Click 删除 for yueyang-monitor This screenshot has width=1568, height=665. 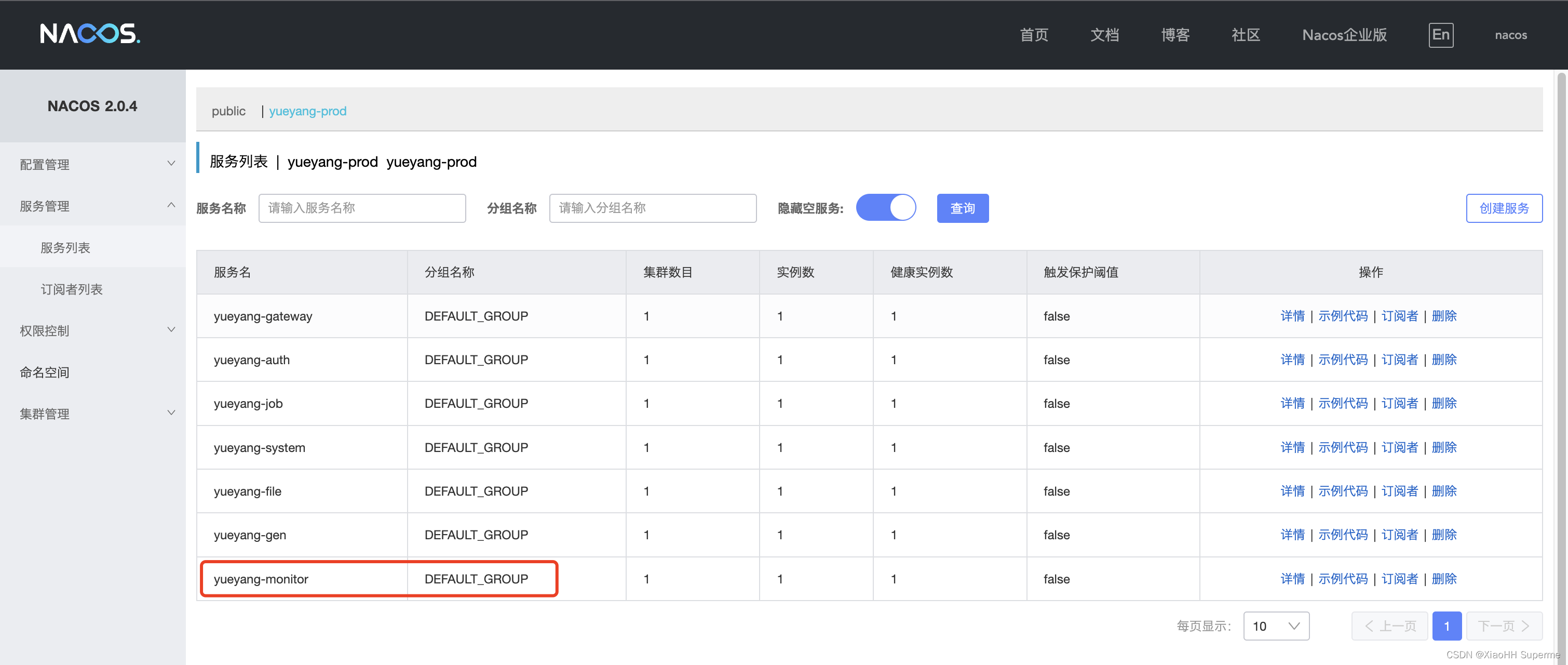[1444, 579]
